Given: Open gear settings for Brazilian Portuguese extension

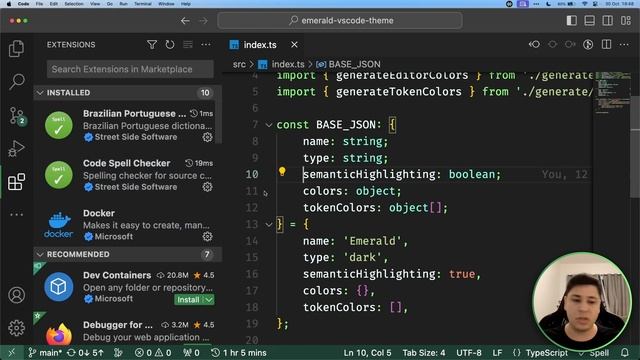Looking at the screenshot, I should [x=207, y=137].
